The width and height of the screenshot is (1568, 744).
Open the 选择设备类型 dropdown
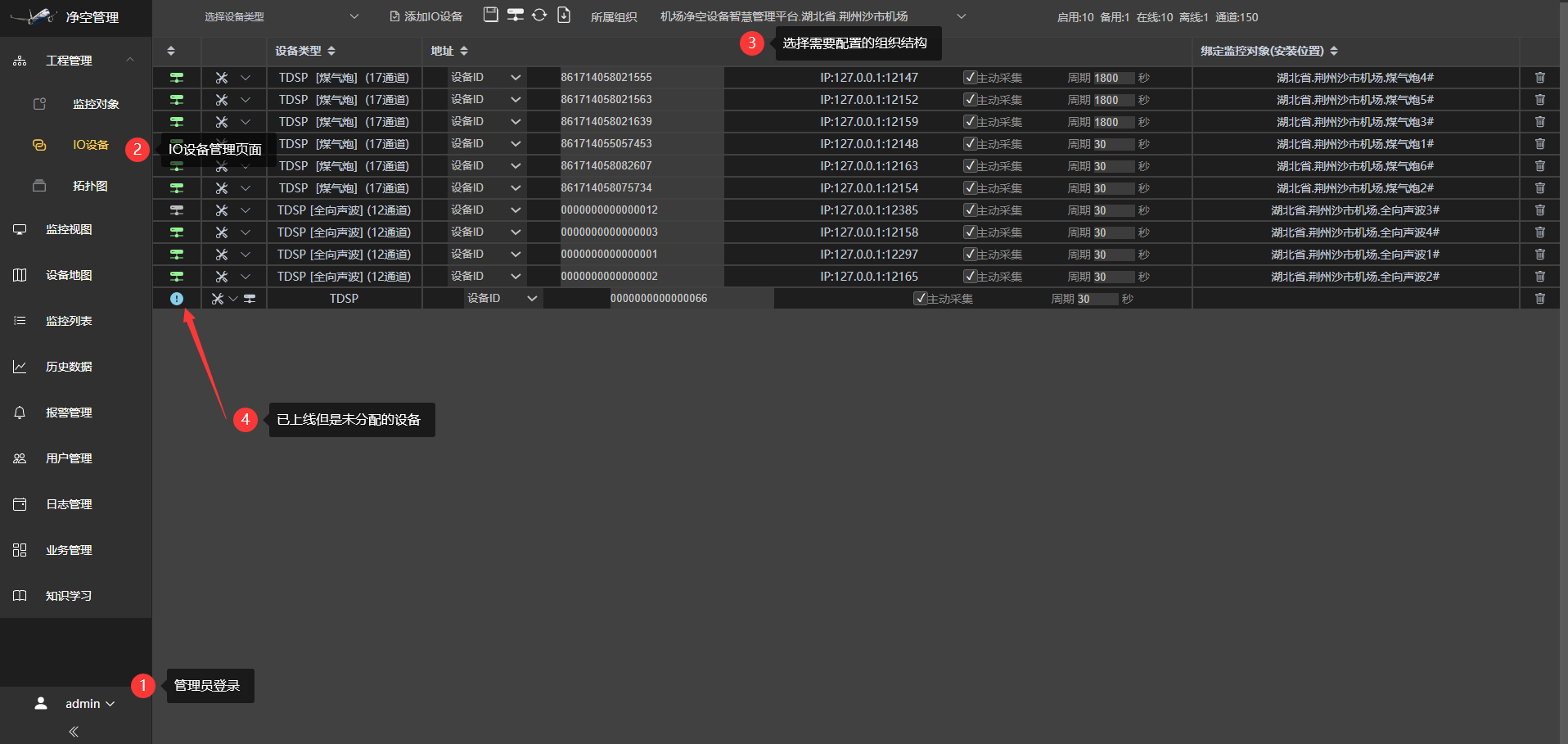281,16
